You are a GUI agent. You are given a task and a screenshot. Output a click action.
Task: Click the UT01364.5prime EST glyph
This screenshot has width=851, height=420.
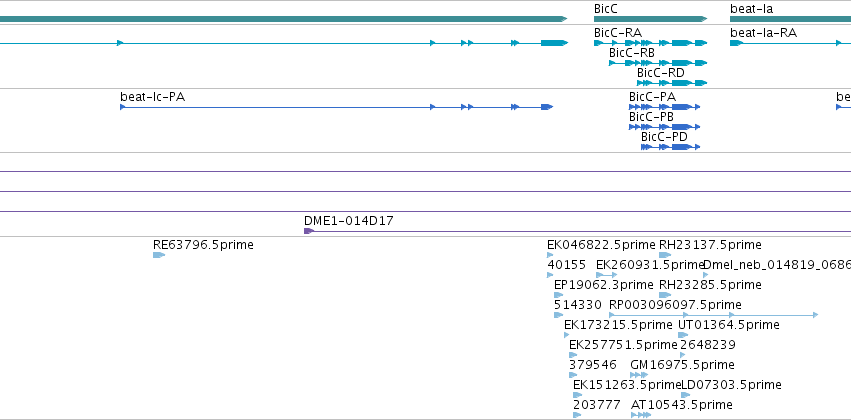click(x=683, y=335)
